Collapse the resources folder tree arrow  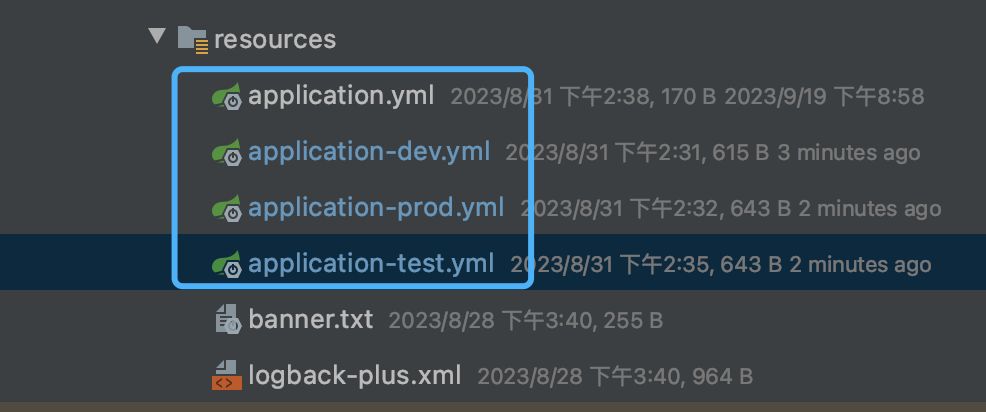157,35
